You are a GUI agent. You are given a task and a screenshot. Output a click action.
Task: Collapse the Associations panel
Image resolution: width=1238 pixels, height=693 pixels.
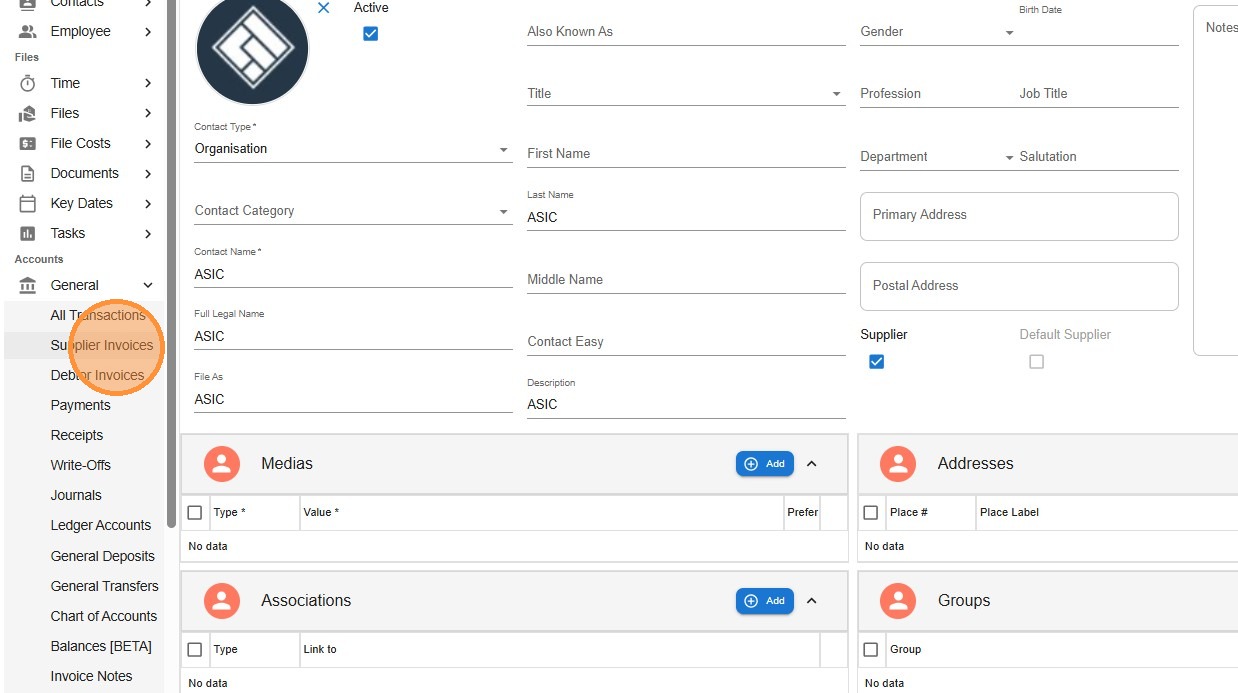[812, 601]
